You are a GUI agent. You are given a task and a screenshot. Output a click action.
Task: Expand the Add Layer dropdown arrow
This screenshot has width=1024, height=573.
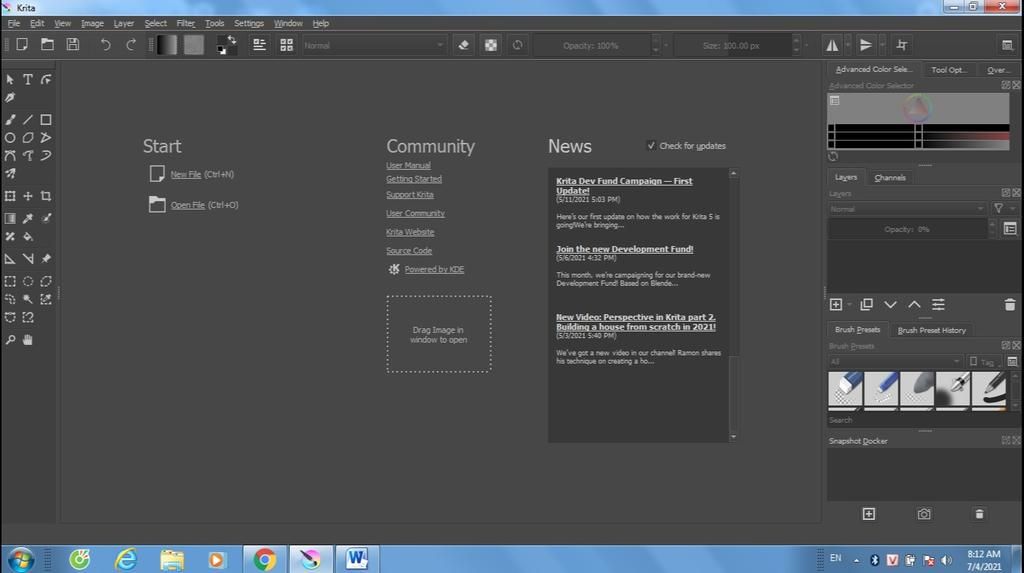pyautogui.click(x=850, y=304)
